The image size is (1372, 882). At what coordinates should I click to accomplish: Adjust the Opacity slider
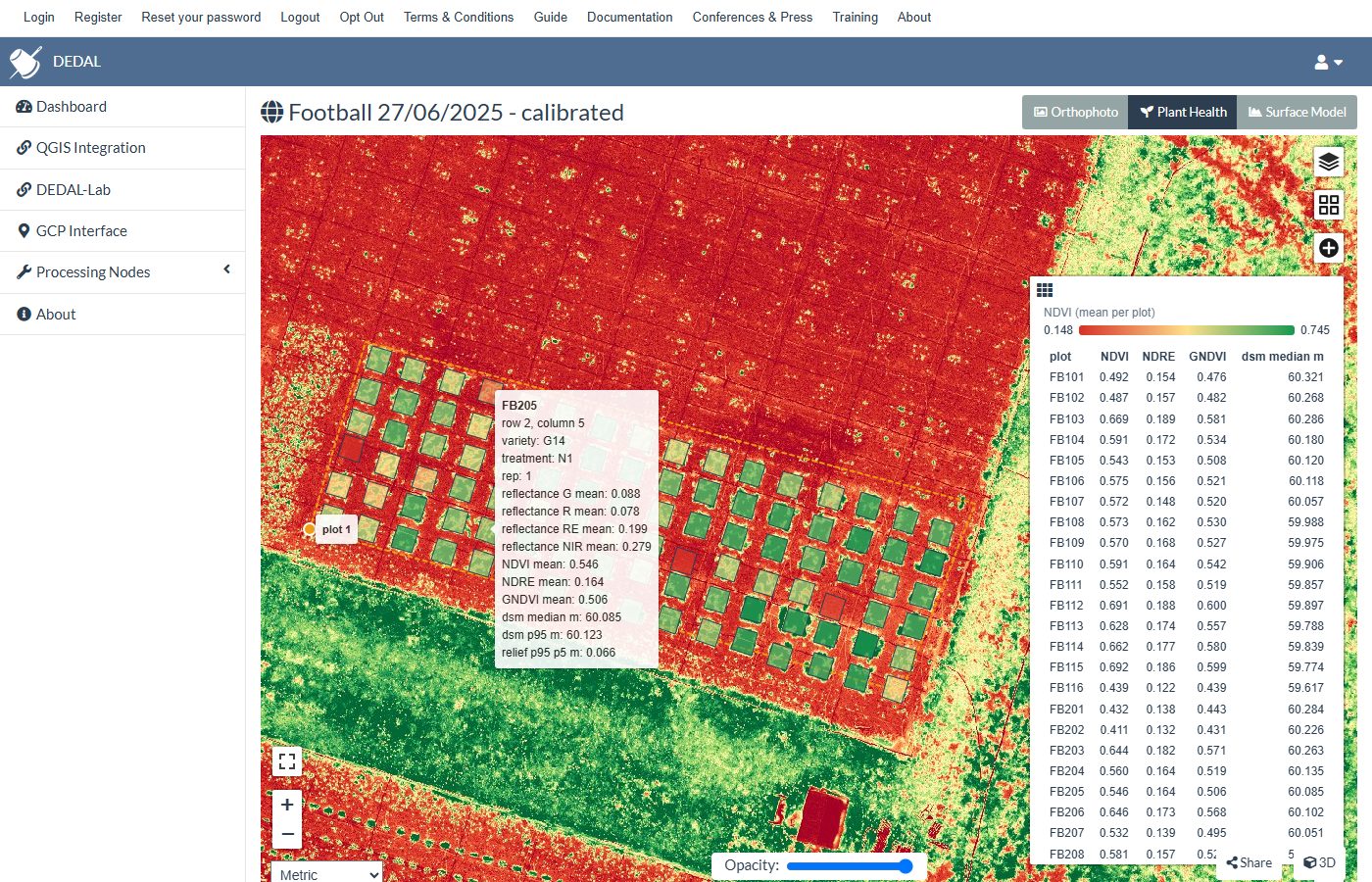click(850, 866)
